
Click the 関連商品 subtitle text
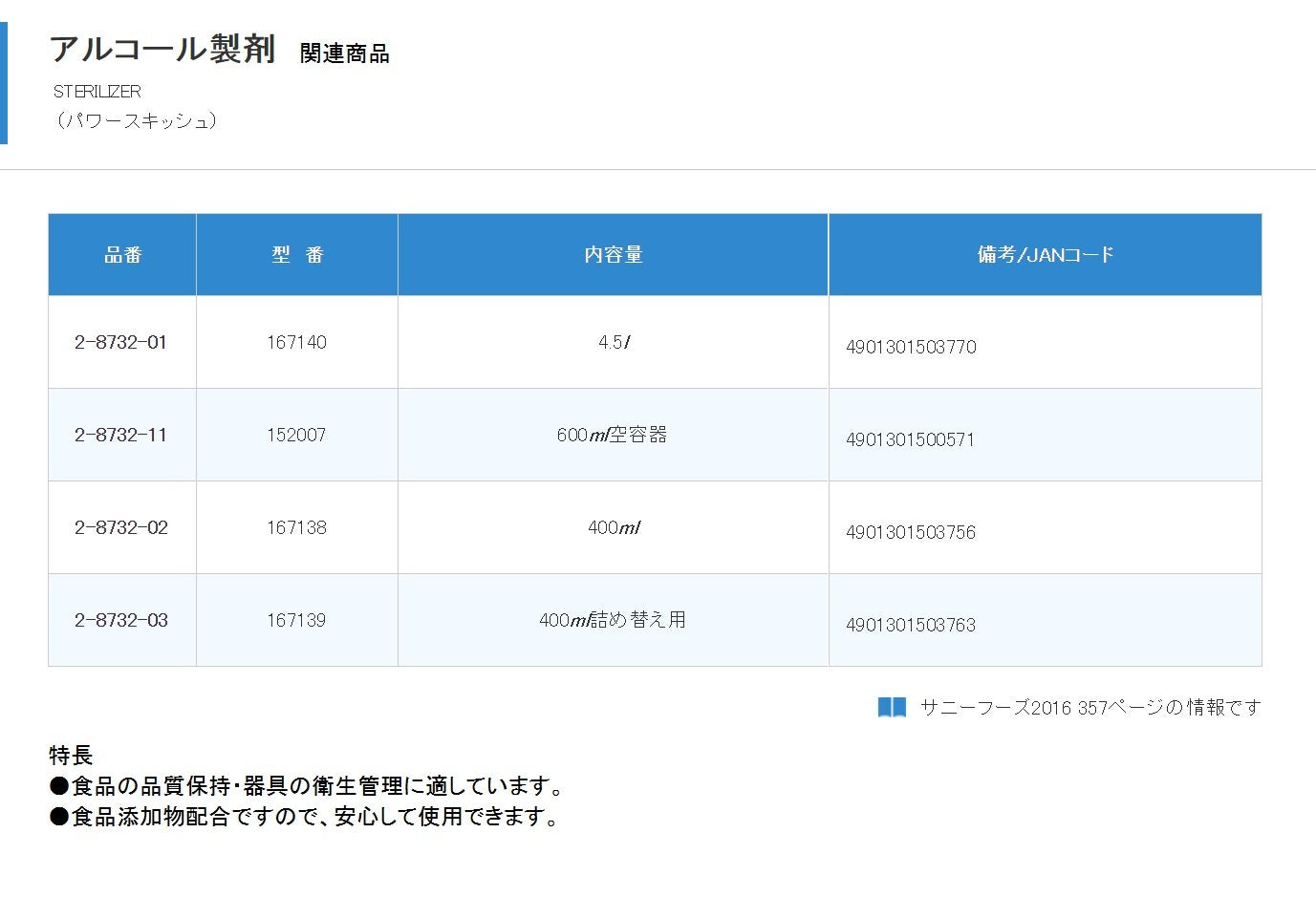coord(344,53)
